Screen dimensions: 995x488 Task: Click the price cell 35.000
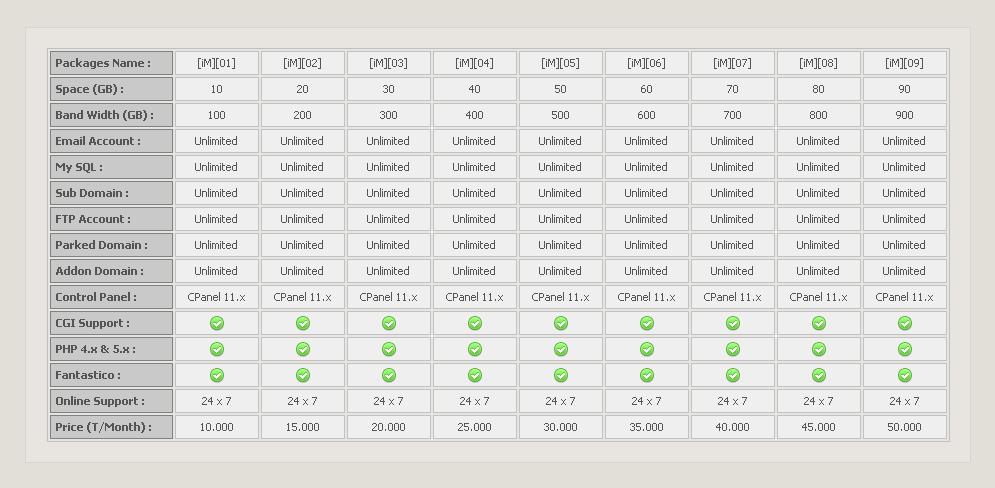pyautogui.click(x=647, y=427)
